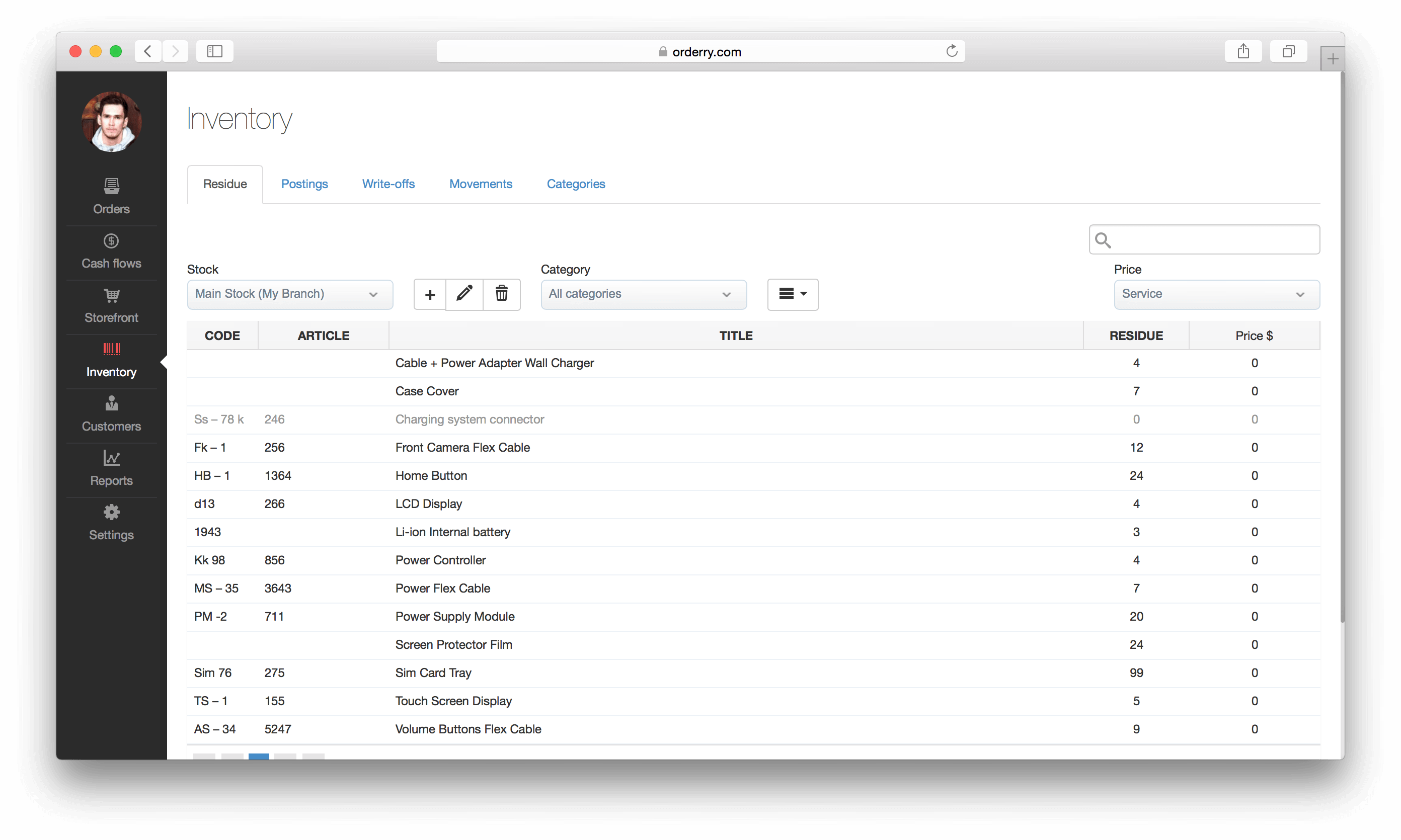The height and width of the screenshot is (840, 1401).
Task: Open Customers in sidebar
Action: [x=111, y=414]
